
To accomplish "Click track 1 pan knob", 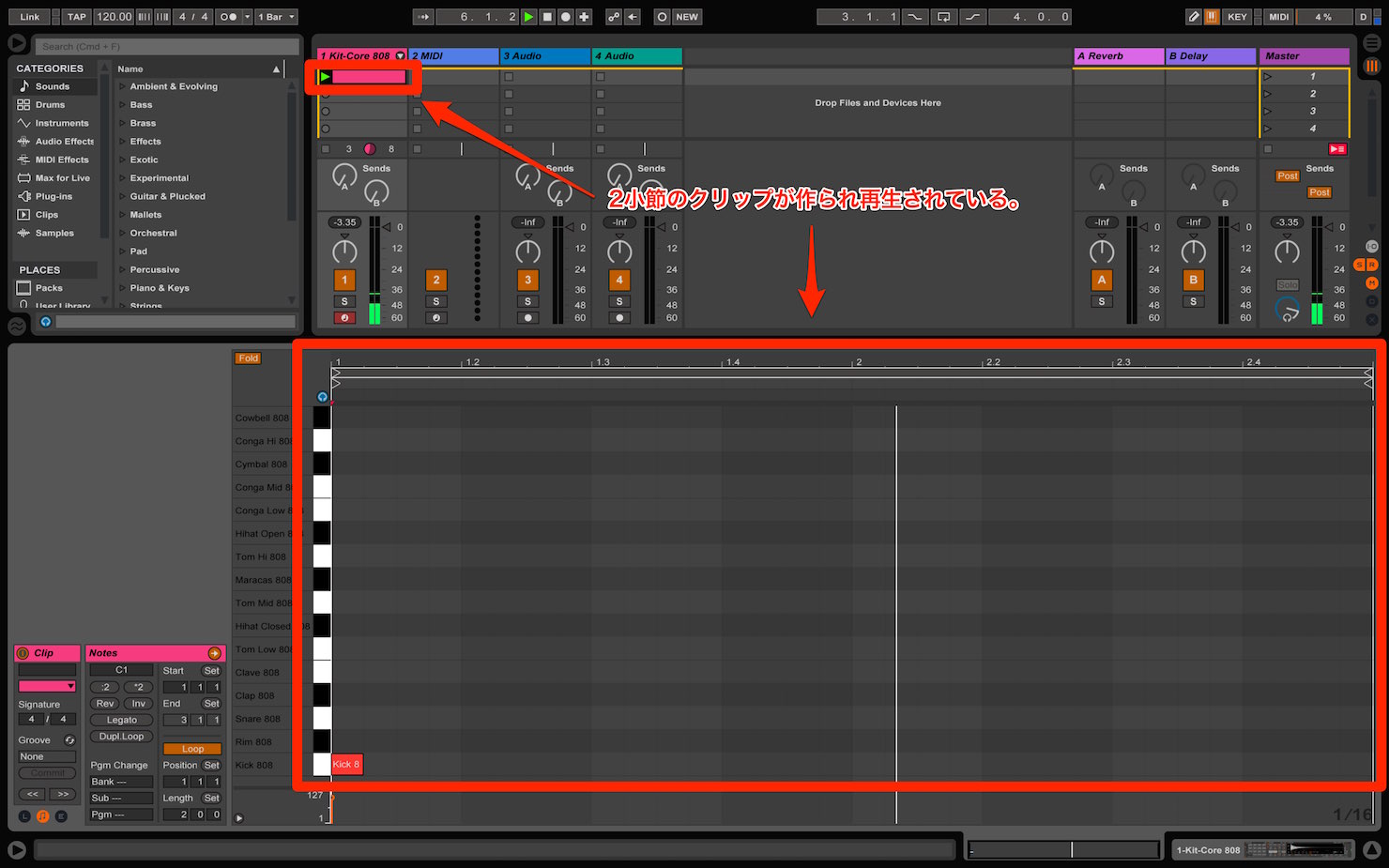I will [x=344, y=251].
